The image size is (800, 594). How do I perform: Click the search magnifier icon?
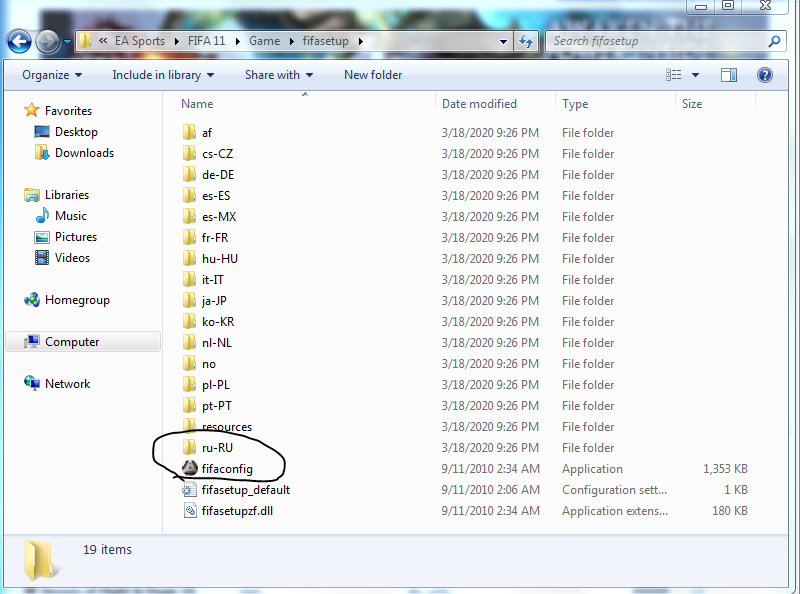coord(774,41)
